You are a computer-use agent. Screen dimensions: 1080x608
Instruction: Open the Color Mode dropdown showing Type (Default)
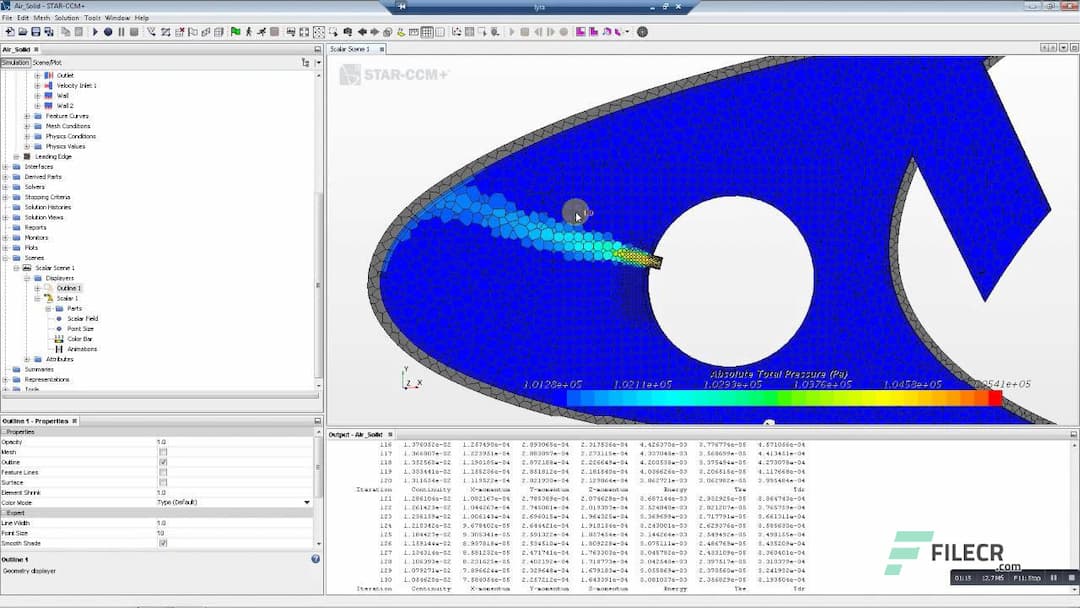coord(305,502)
